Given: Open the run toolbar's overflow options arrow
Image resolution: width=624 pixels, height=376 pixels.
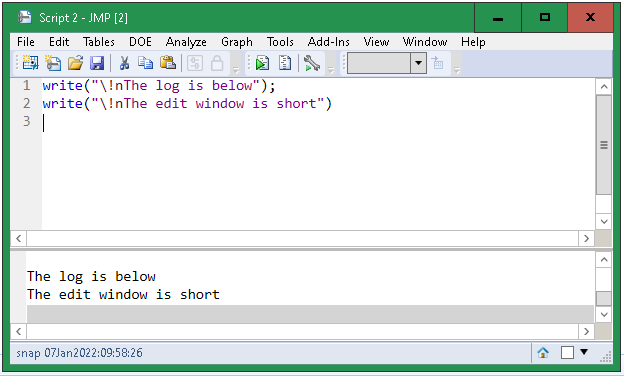Looking at the screenshot, I should (331, 70).
